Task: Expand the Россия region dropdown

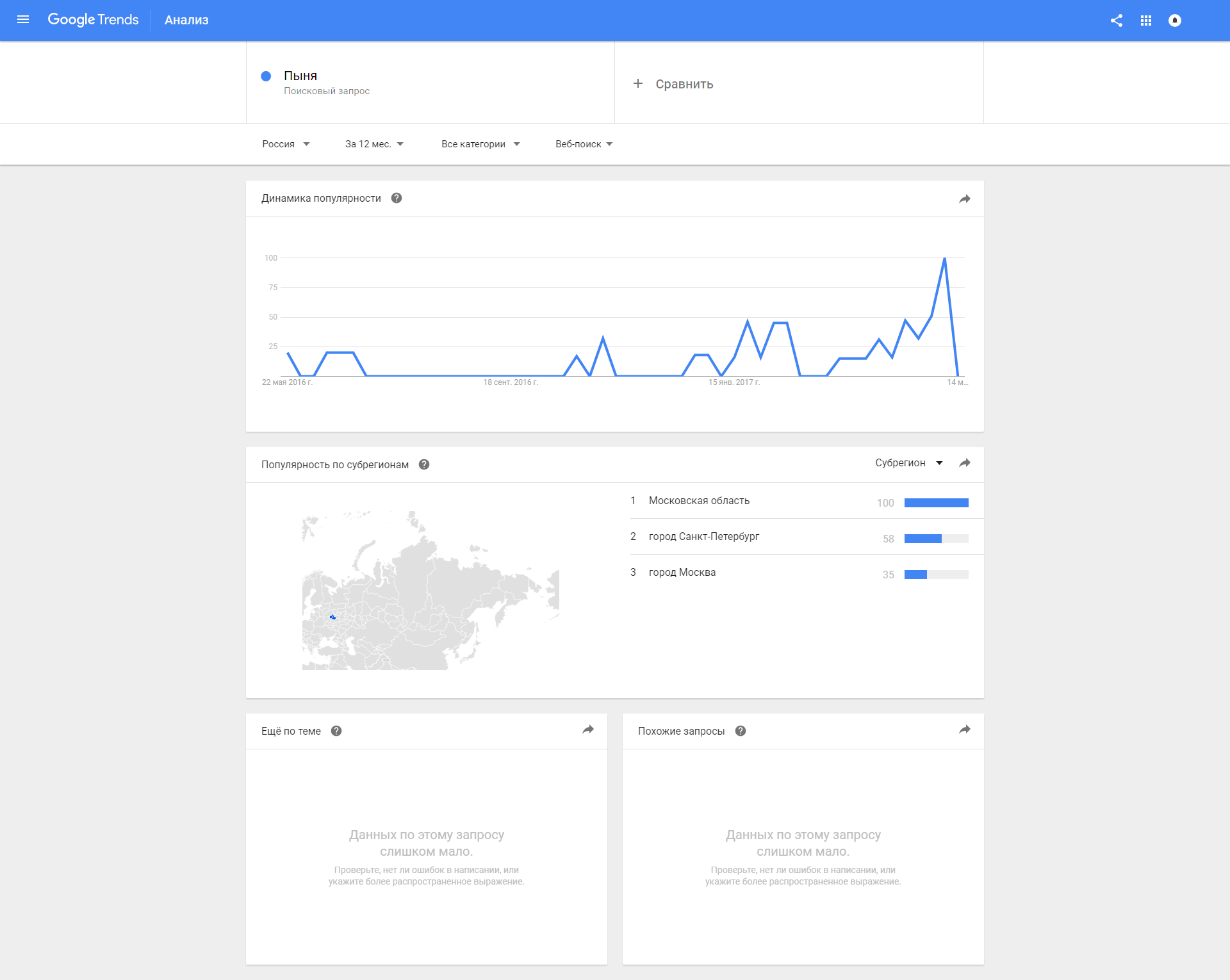Action: pyautogui.click(x=286, y=144)
